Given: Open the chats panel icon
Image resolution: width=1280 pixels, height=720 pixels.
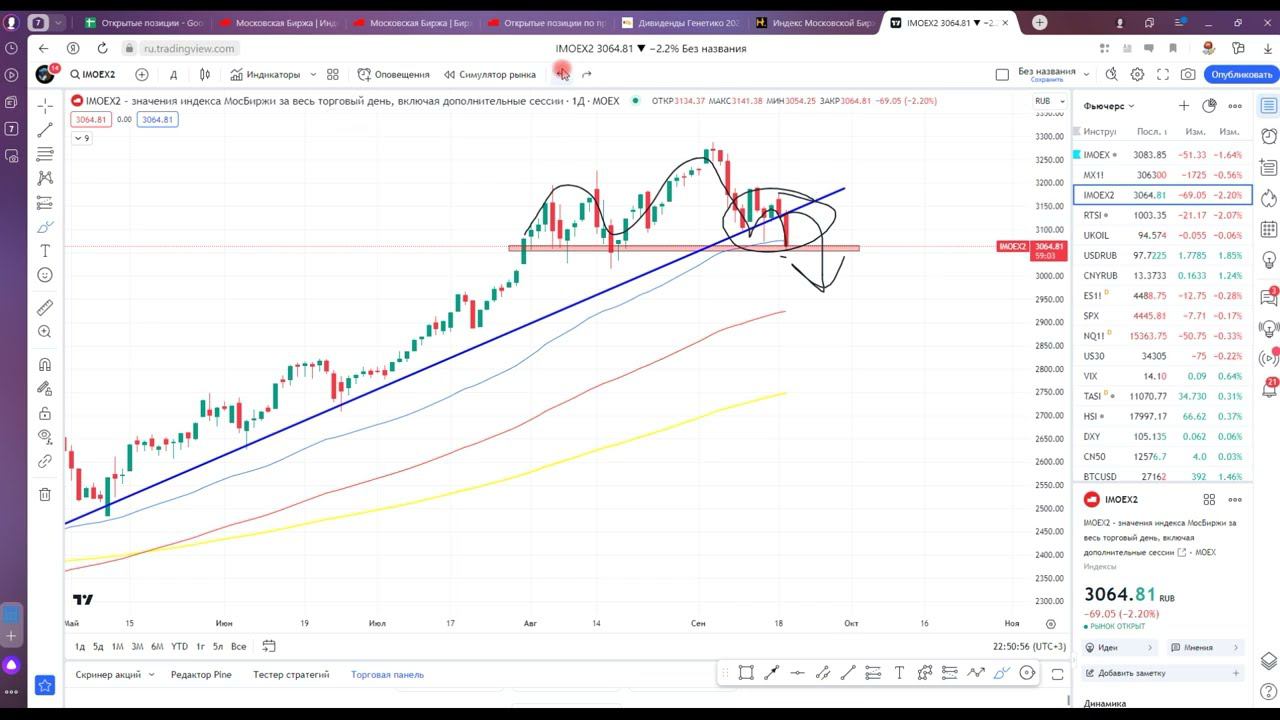Looking at the screenshot, I should pyautogui.click(x=1268, y=297).
